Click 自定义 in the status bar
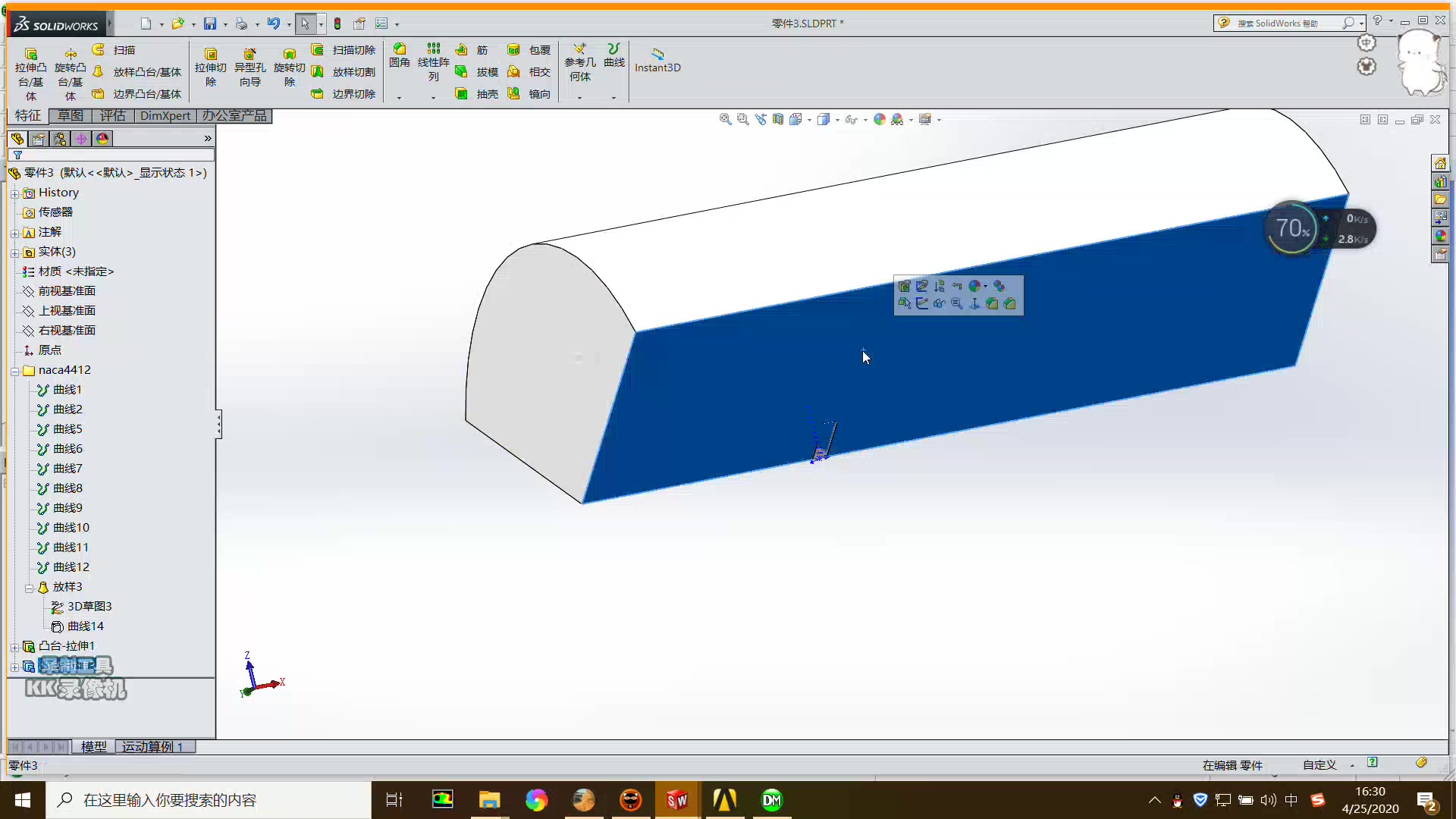The height and width of the screenshot is (819, 1456). tap(1319, 764)
